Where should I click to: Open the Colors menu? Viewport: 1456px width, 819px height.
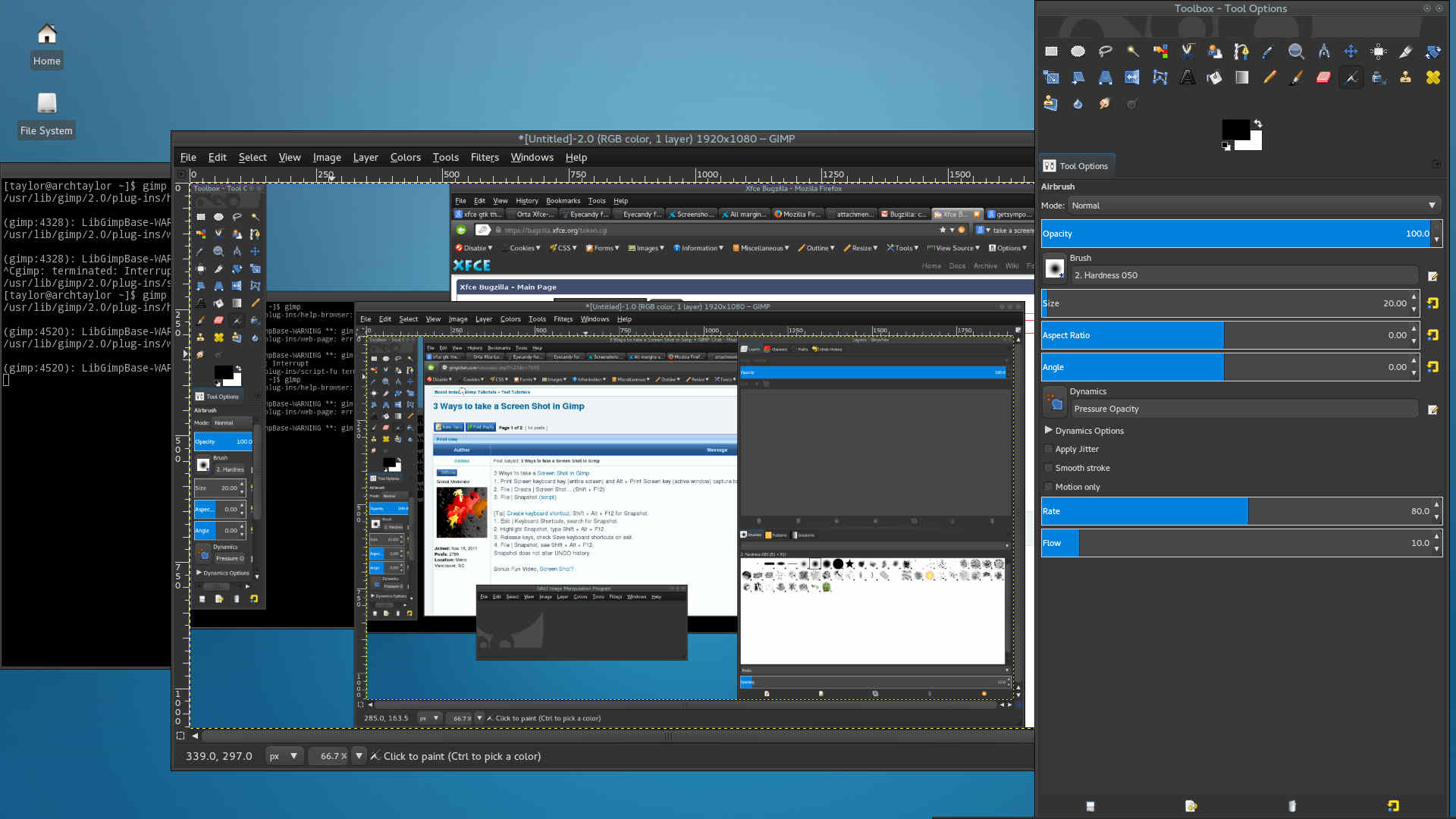[x=405, y=158]
